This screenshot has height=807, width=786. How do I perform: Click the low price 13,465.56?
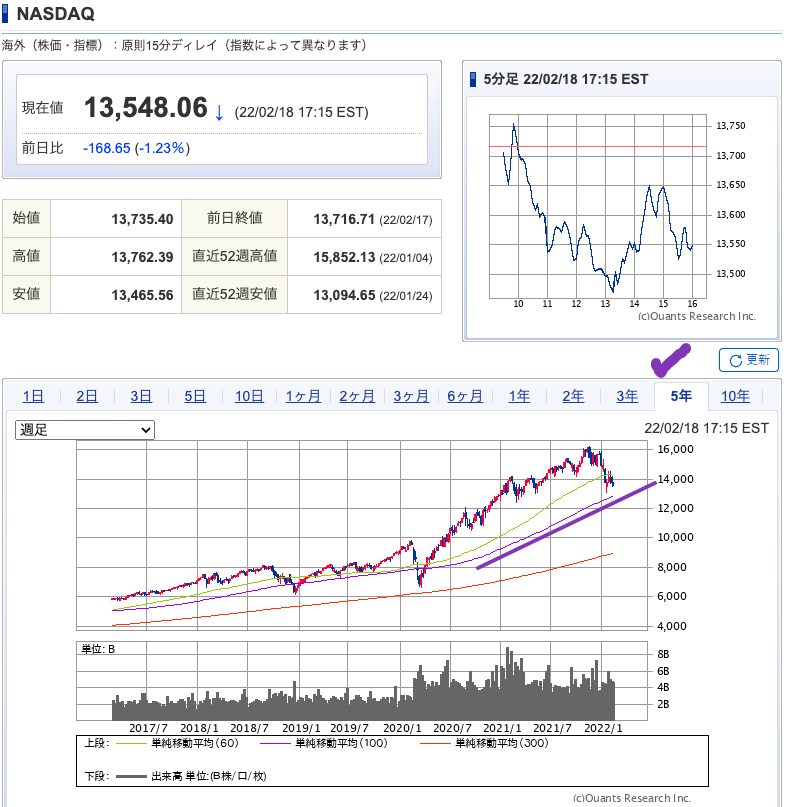[x=143, y=295]
